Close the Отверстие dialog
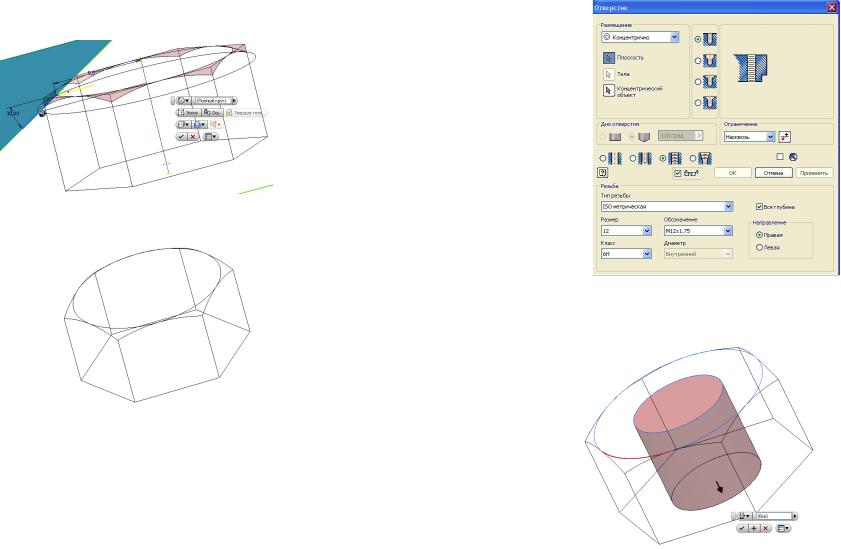This screenshot has width=841, height=549. (832, 8)
